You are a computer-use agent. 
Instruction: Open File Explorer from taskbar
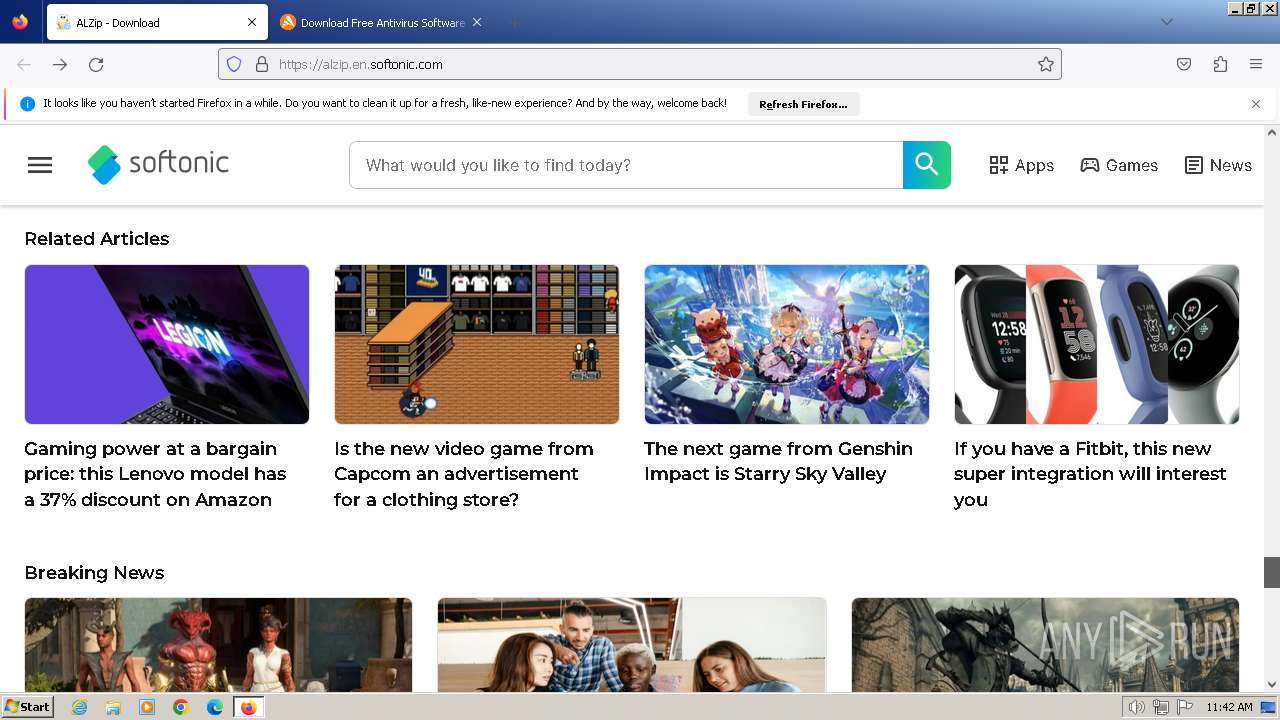click(x=113, y=707)
